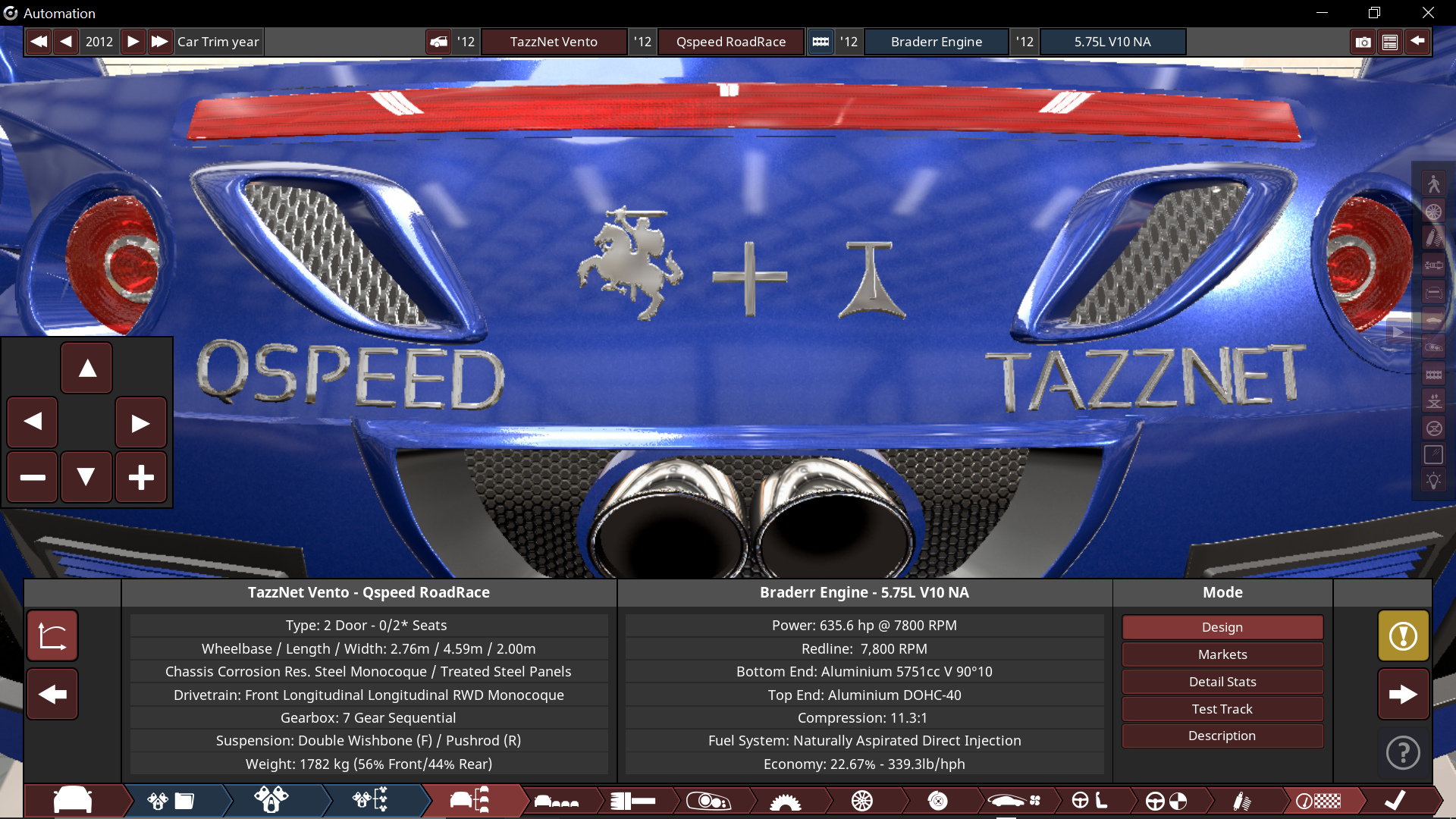The width and height of the screenshot is (1456, 819).
Task: Select the Markets mode
Action: (x=1222, y=654)
